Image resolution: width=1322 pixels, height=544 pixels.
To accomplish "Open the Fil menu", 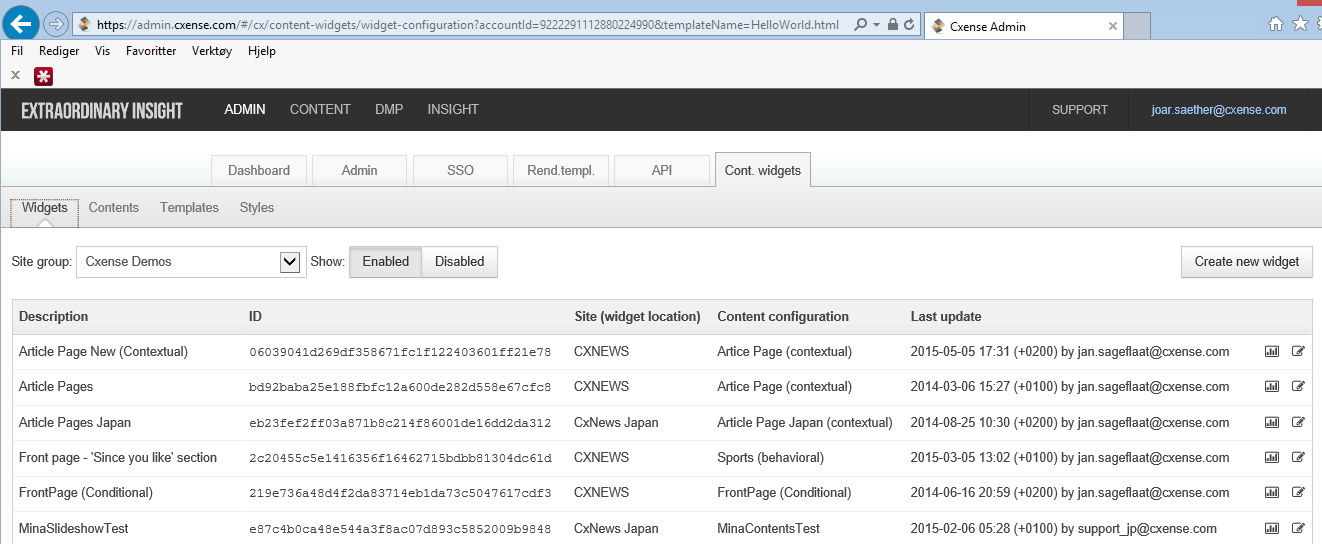I will coord(17,51).
